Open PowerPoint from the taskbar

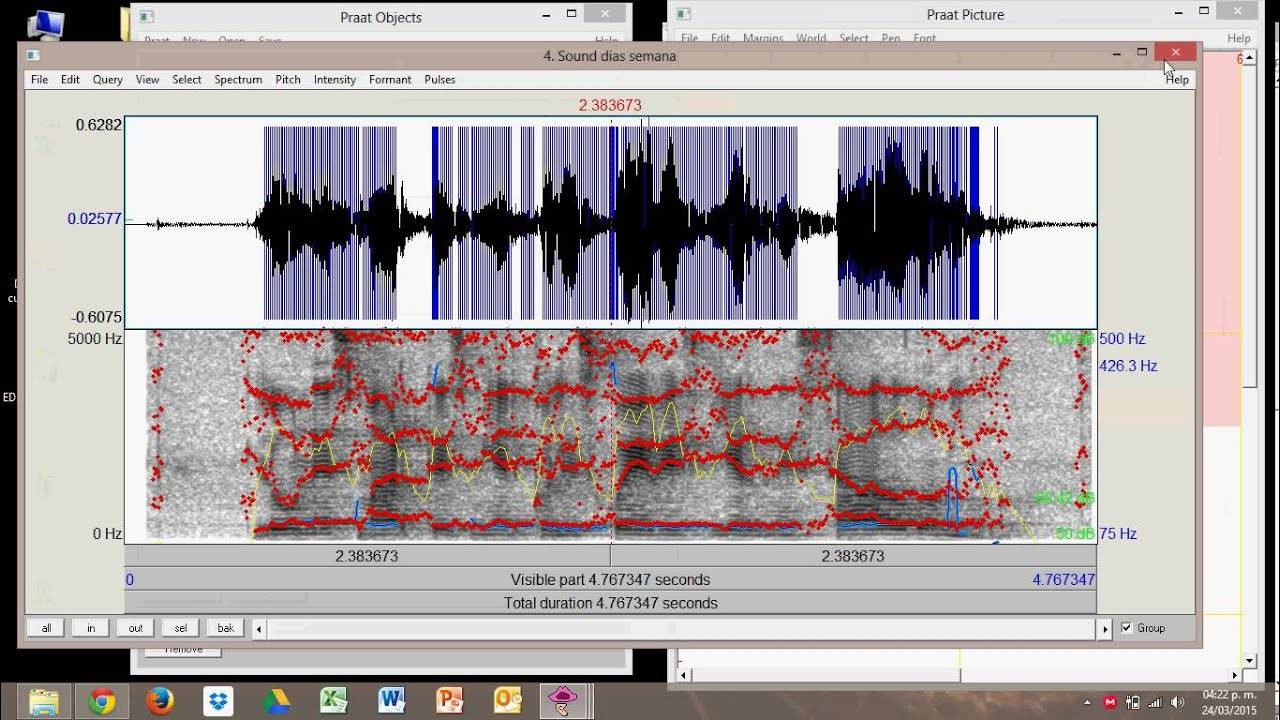point(450,701)
